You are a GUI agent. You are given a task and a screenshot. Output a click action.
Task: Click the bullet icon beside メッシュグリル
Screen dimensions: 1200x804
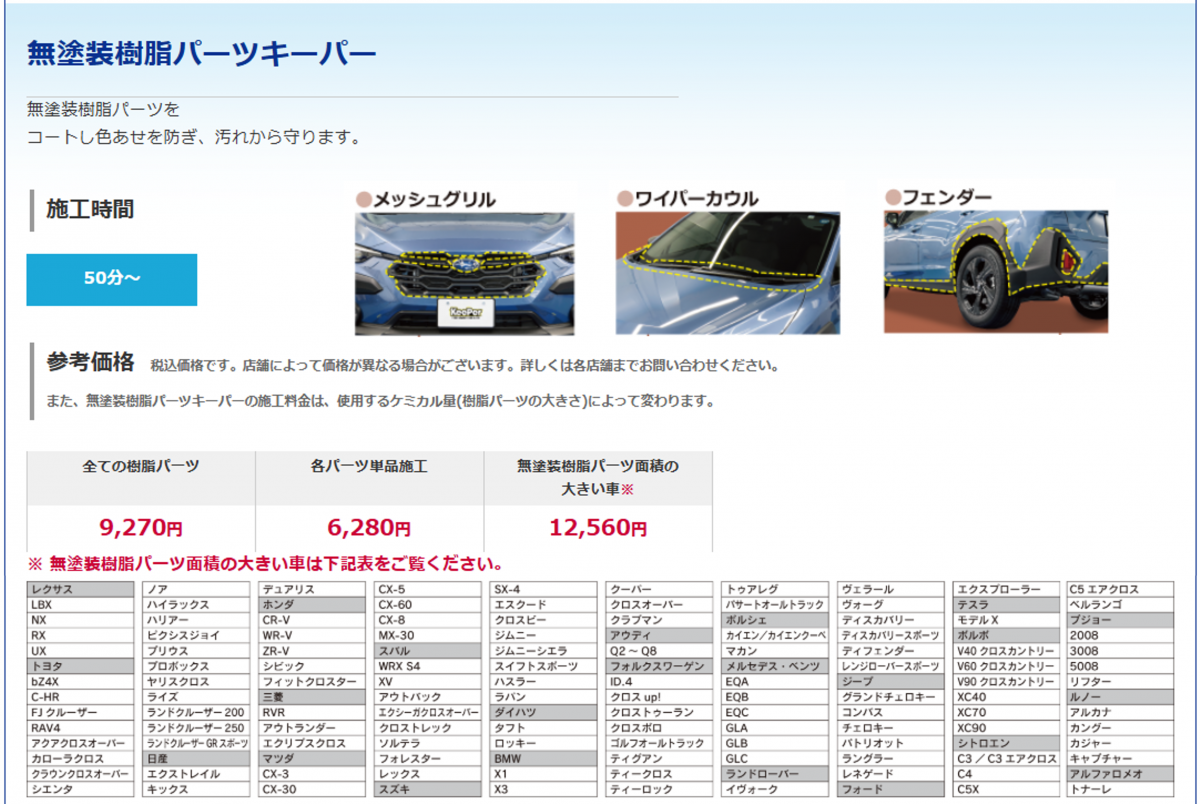[x=364, y=199]
